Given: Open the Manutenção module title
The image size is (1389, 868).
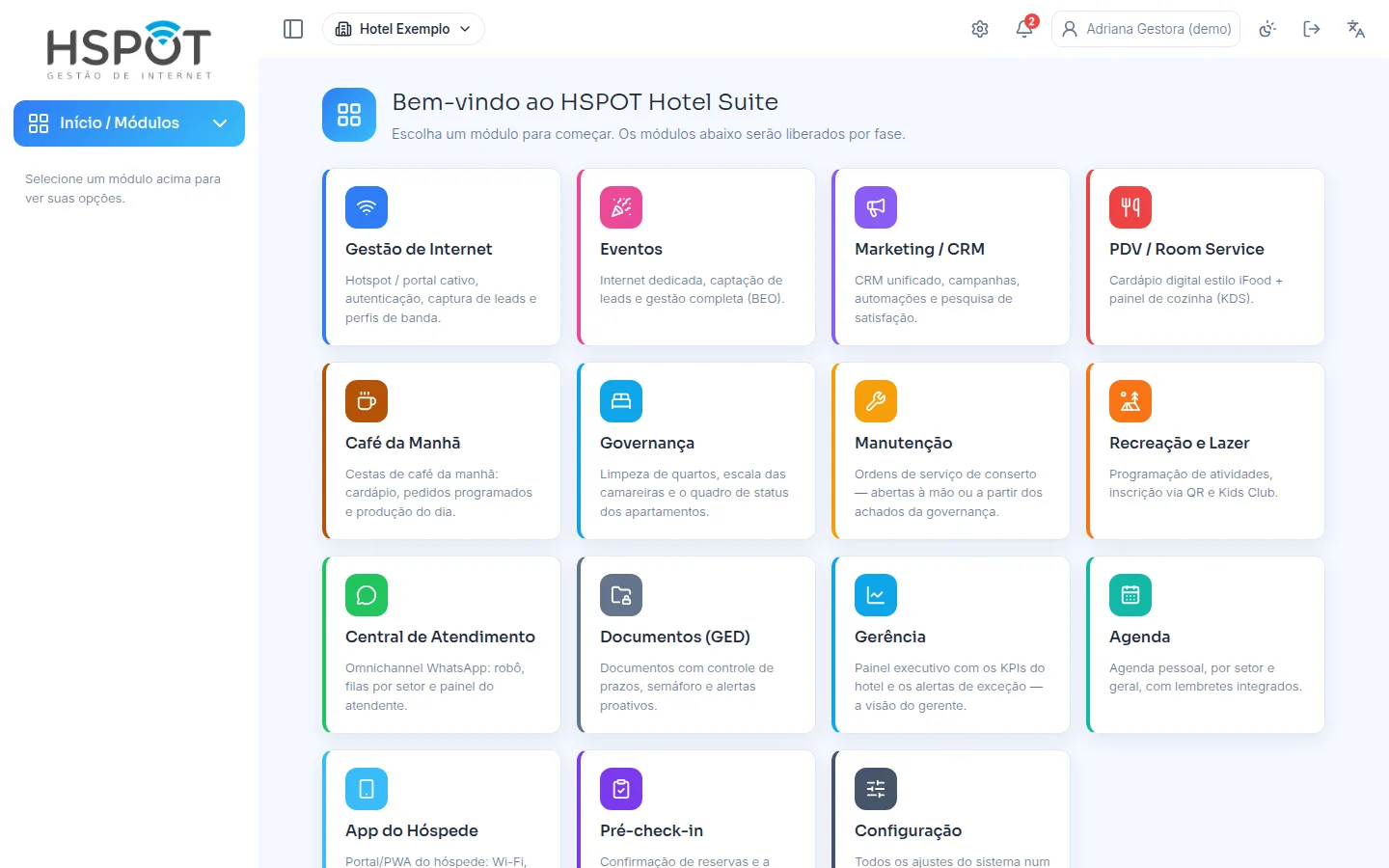Looking at the screenshot, I should tap(904, 443).
